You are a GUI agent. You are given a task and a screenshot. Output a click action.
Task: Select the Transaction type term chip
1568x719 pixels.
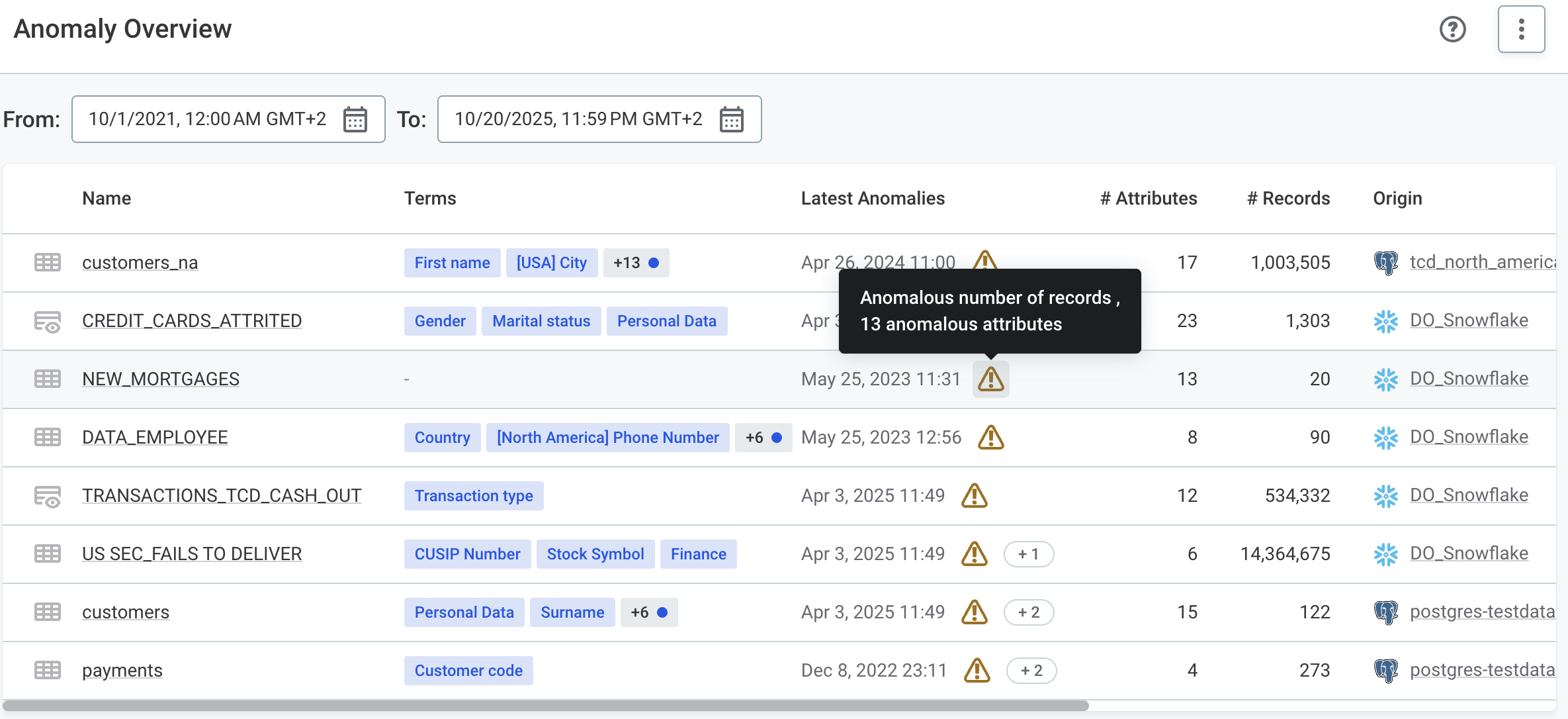point(473,495)
